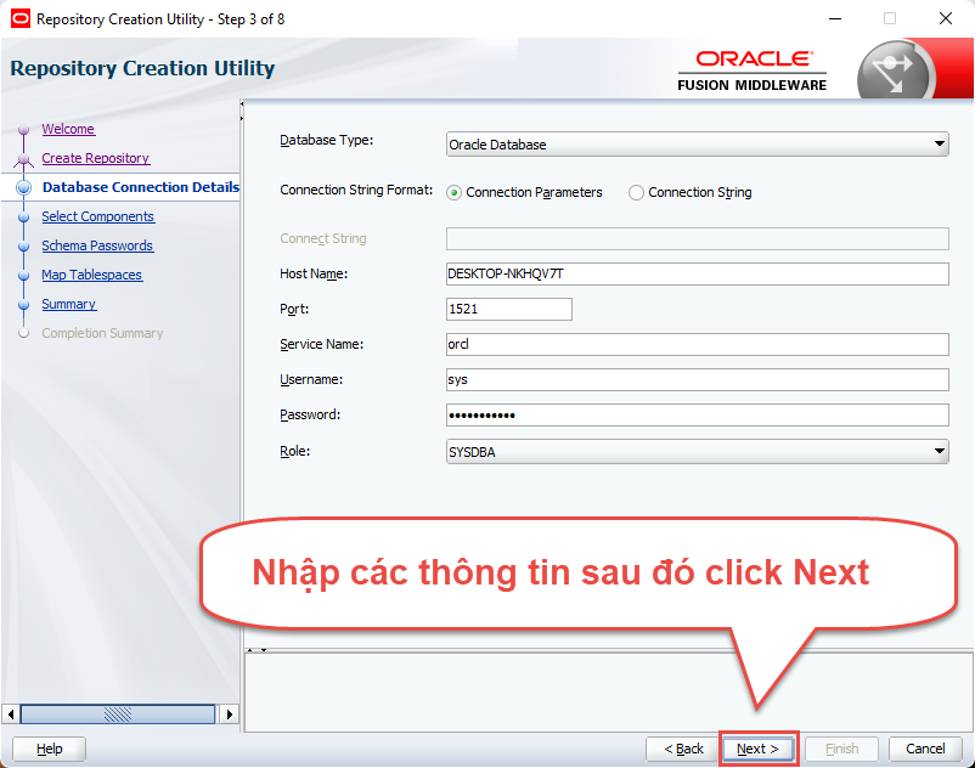Open the Schema Passwords step
The width and height of the screenshot is (977, 768).
tap(97, 245)
